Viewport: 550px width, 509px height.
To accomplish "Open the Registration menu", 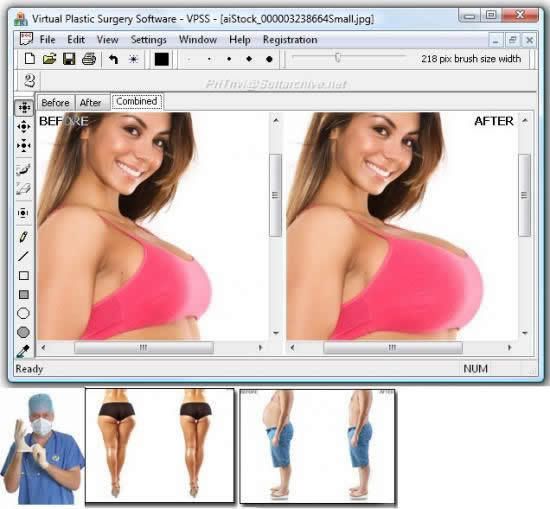I will tap(290, 40).
